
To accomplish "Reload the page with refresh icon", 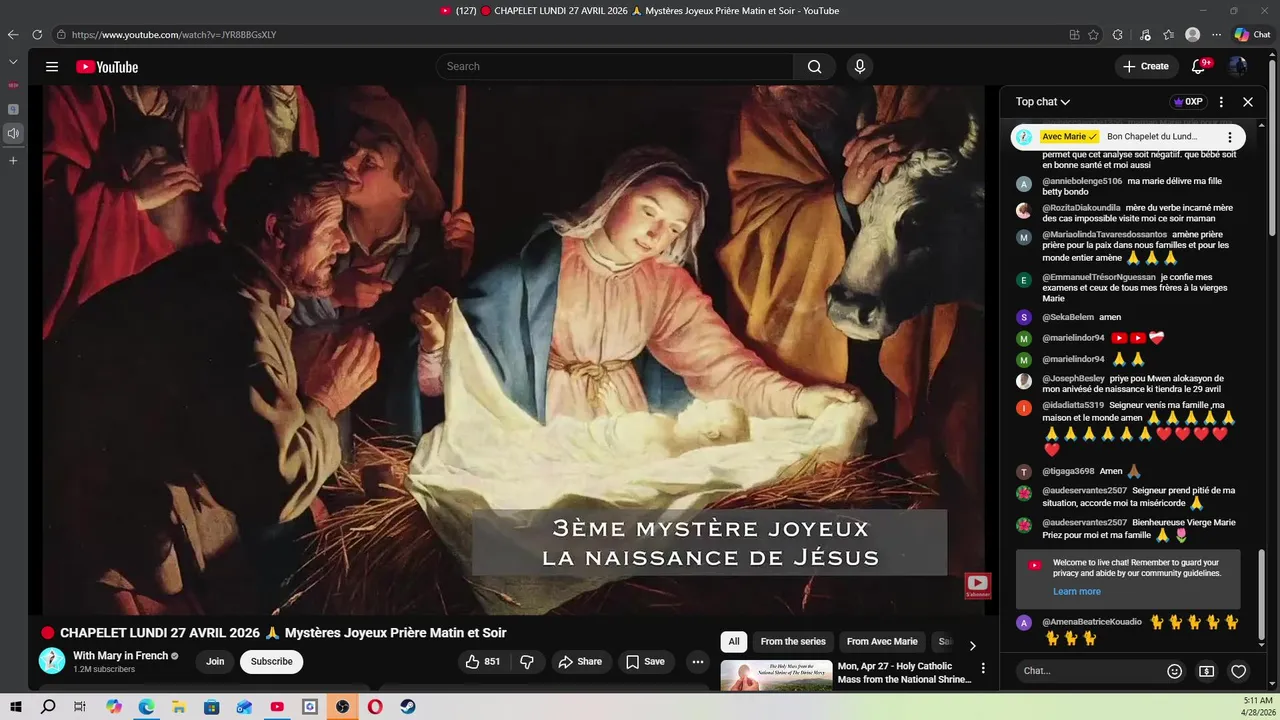I will (x=37, y=35).
